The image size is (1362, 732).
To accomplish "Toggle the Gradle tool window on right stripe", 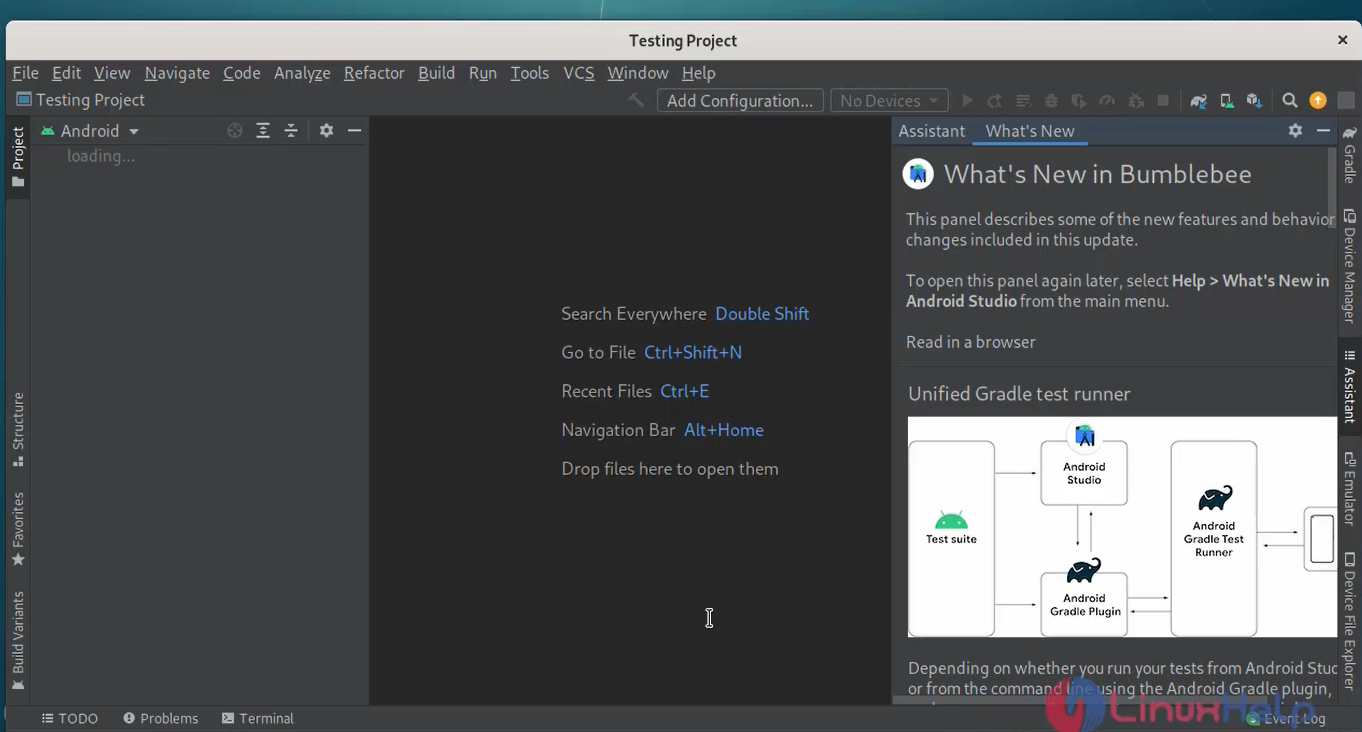I will pos(1349,154).
